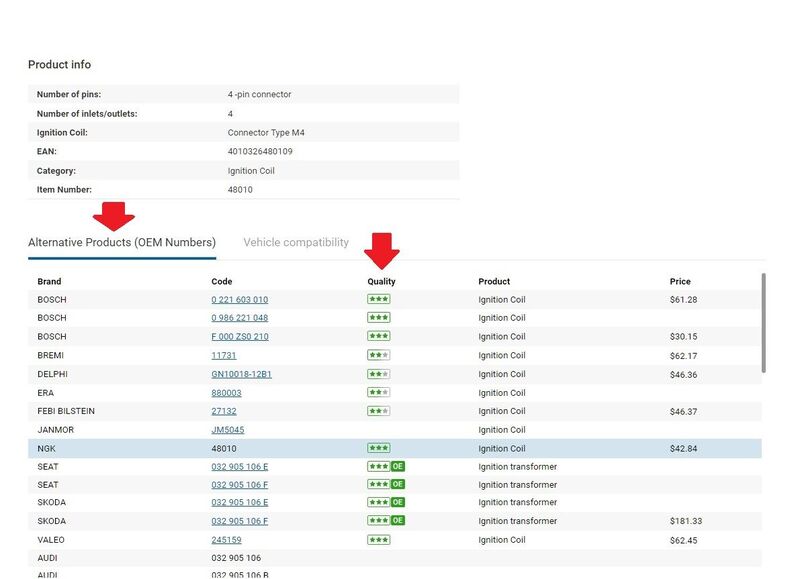Viewport: 800px width, 579px height.
Task: Click price $61.28 in Bosch row
Action: pyautogui.click(x=683, y=299)
